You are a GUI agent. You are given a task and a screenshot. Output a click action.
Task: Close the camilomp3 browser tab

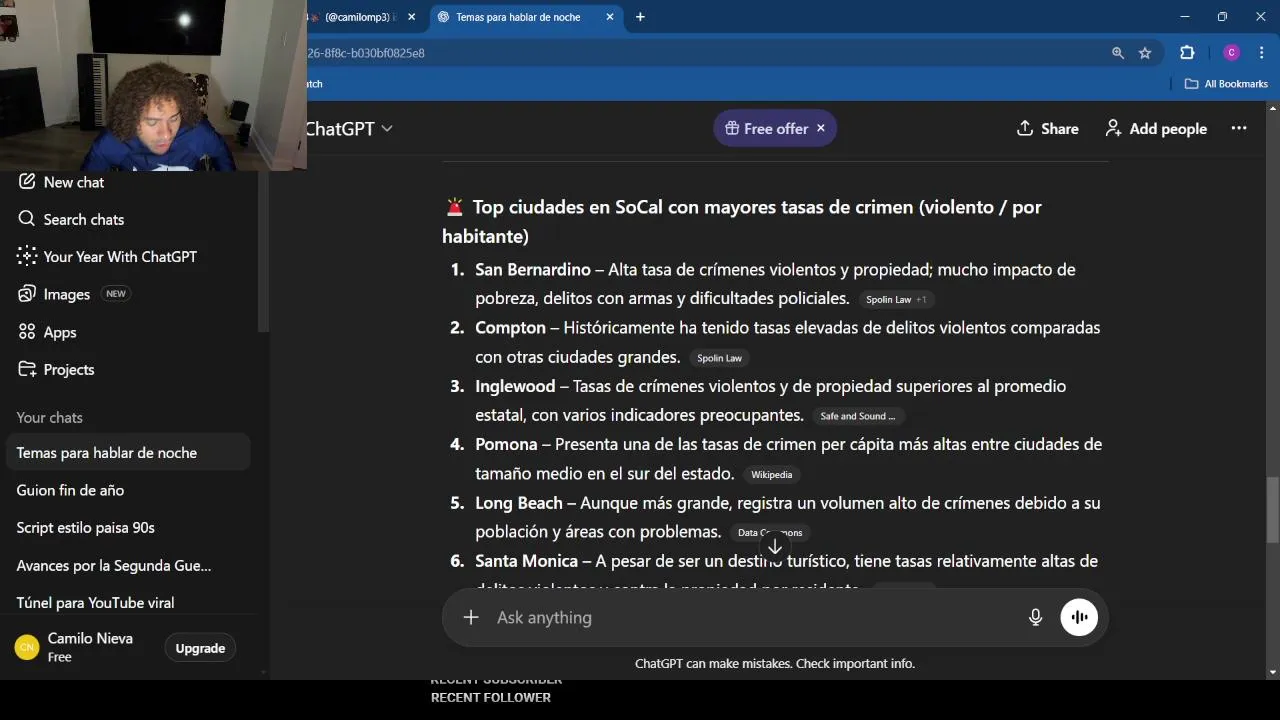[411, 17]
